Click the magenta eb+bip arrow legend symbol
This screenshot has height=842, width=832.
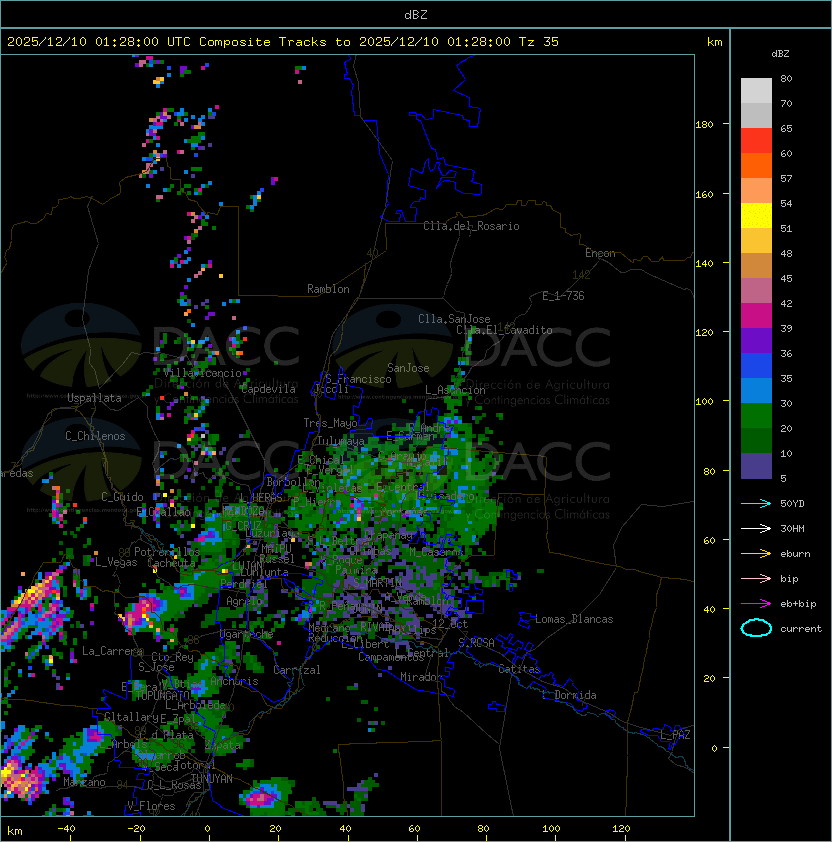[x=756, y=604]
